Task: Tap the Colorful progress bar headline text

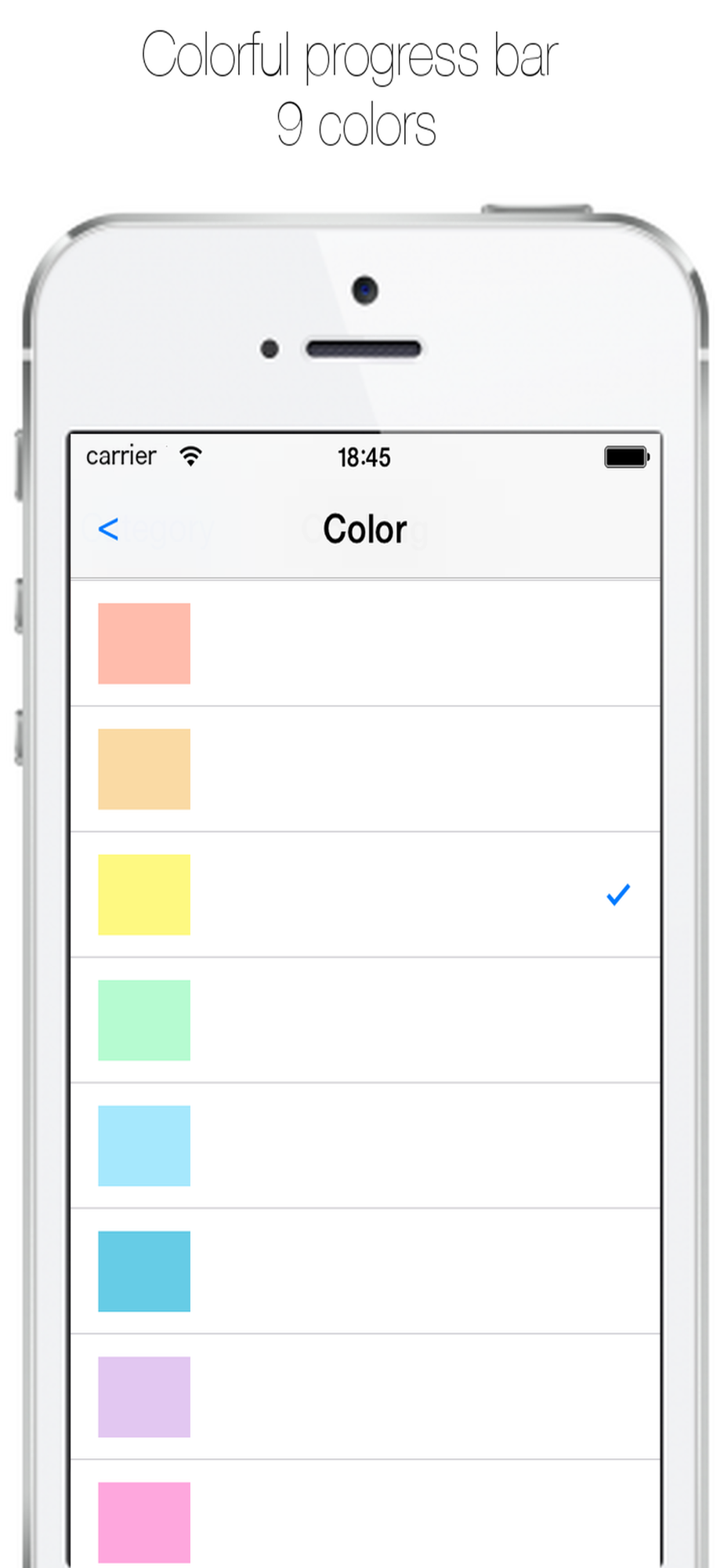Action: click(x=349, y=55)
